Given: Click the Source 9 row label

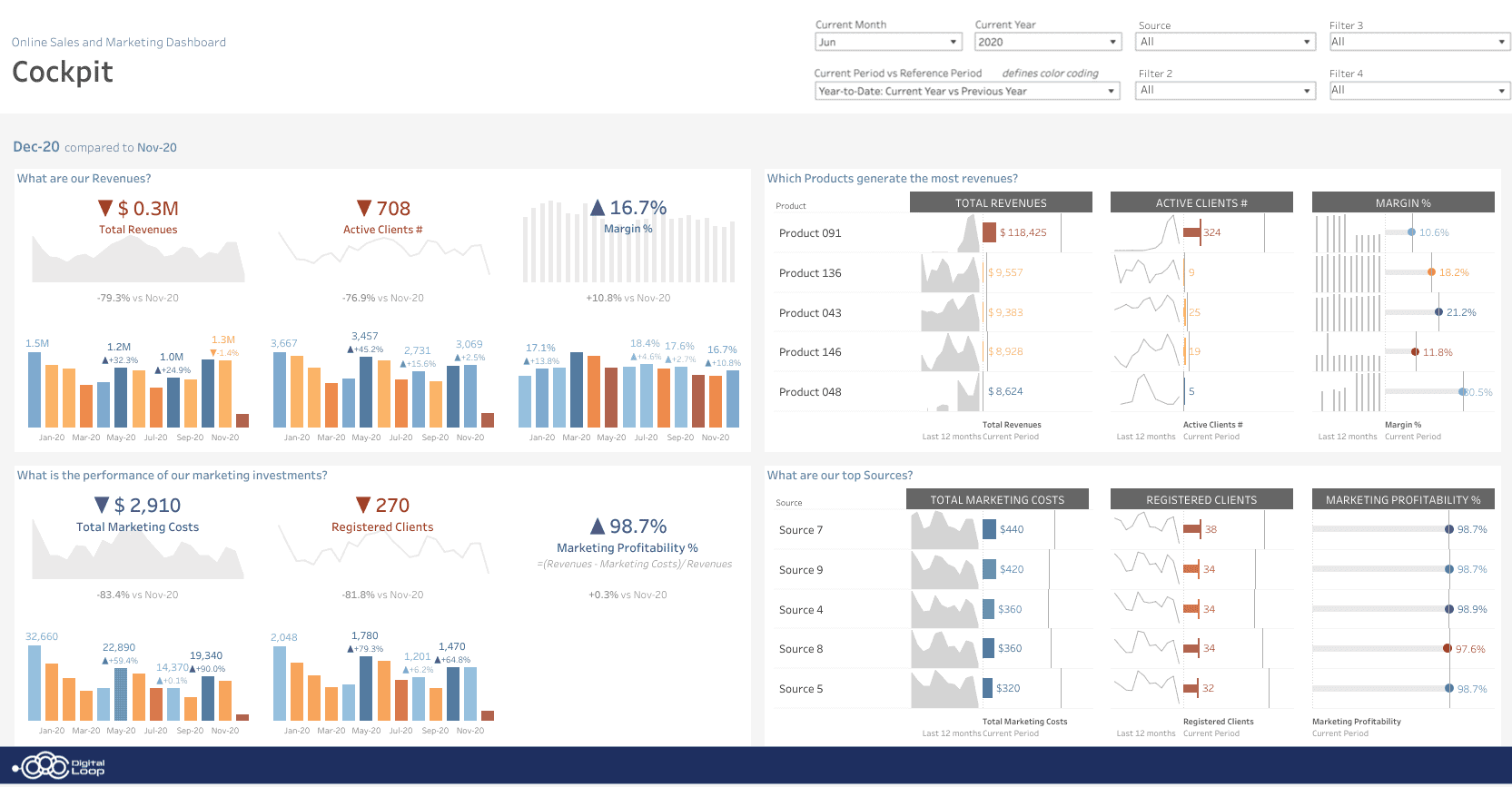Looking at the screenshot, I should tap(801, 570).
